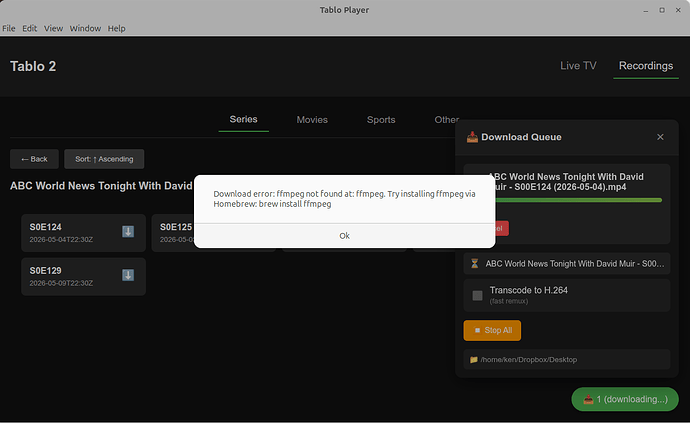Open the View menu
Image resolution: width=690 pixels, height=423 pixels.
53,28
